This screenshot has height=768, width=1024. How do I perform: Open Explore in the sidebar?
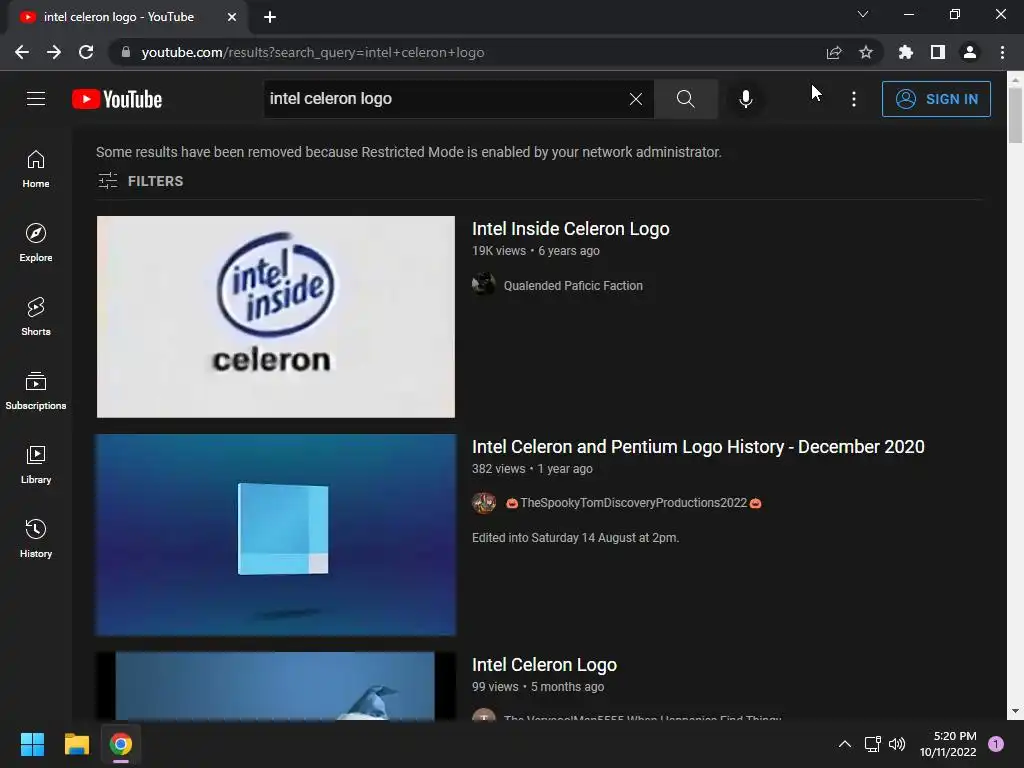(36, 243)
